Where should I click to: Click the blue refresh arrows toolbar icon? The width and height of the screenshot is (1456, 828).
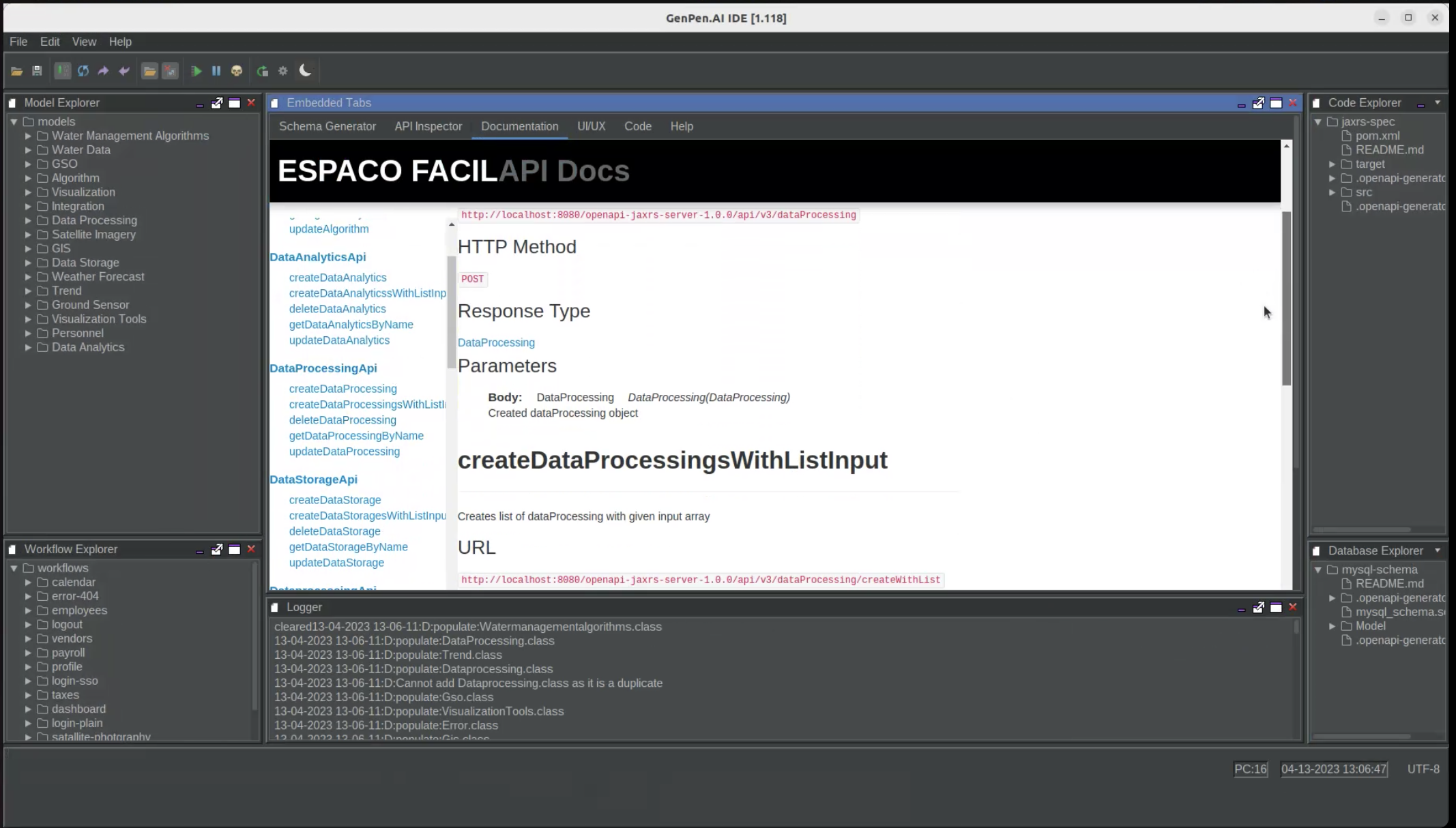point(83,71)
